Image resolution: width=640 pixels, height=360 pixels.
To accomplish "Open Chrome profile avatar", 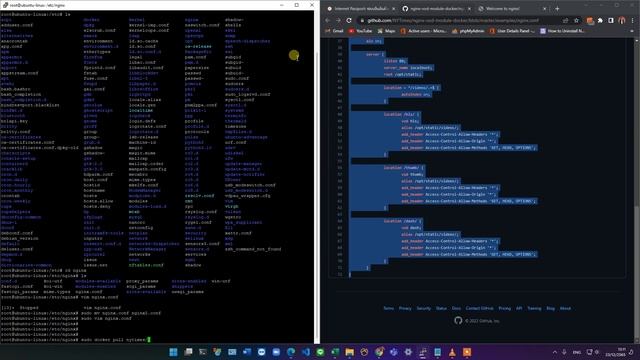I will pyautogui.click(x=622, y=20).
